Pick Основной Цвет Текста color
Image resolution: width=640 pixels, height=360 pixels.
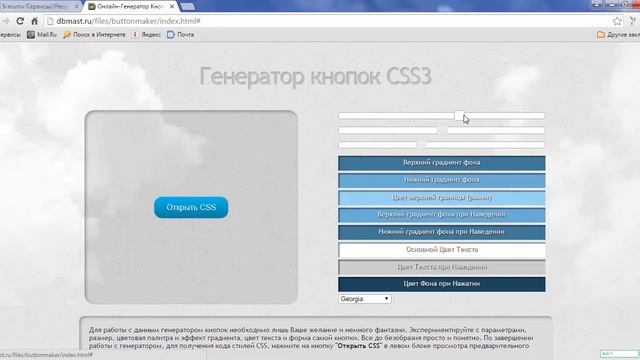(442, 249)
